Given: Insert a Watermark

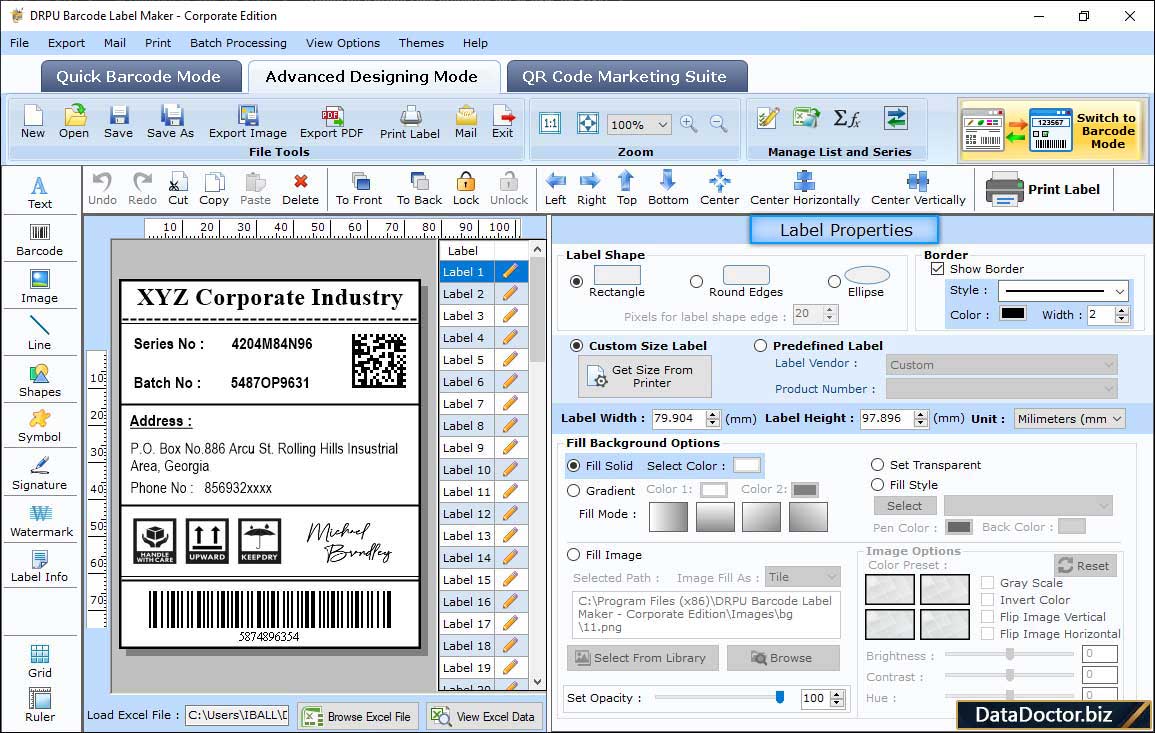Looking at the screenshot, I should pyautogui.click(x=41, y=521).
